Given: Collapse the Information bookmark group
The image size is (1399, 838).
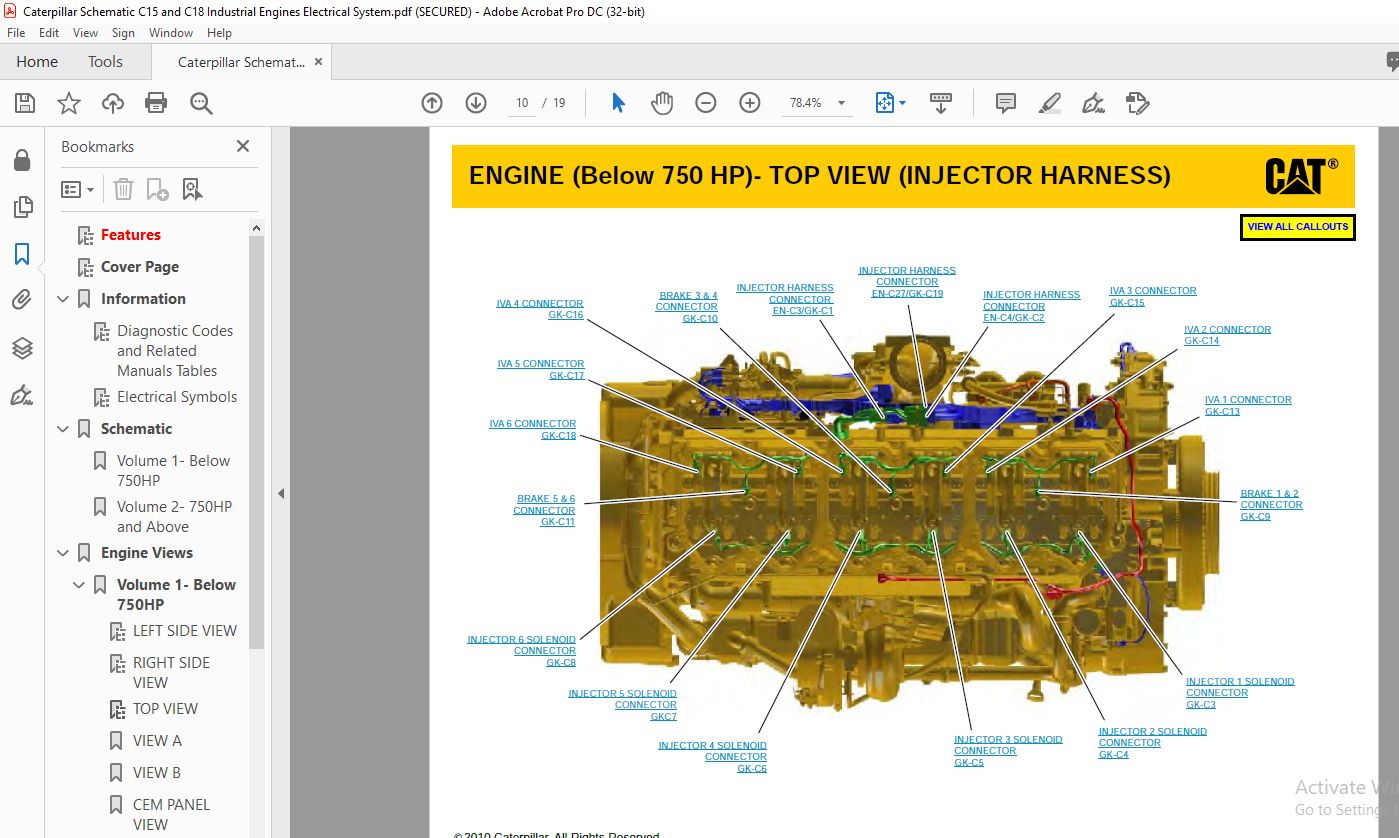Looking at the screenshot, I should tap(63, 299).
